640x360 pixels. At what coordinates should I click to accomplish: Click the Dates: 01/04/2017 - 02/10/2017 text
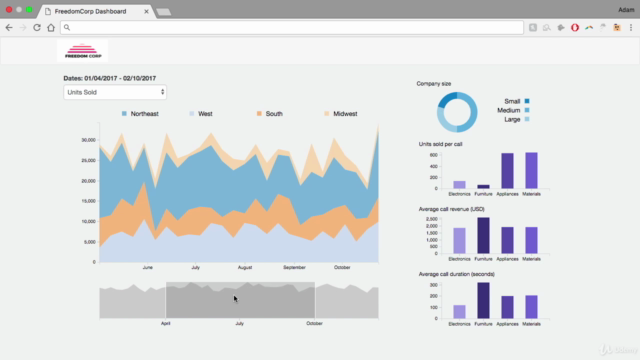coord(109,78)
